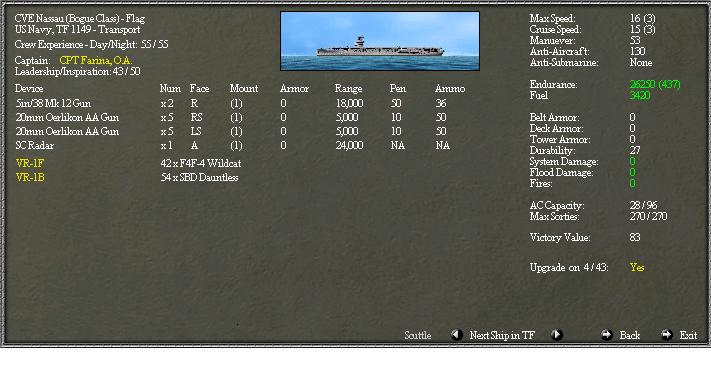Click range 18,000 in gun row
Image resolution: width=711 pixels, height=384 pixels.
[350, 103]
